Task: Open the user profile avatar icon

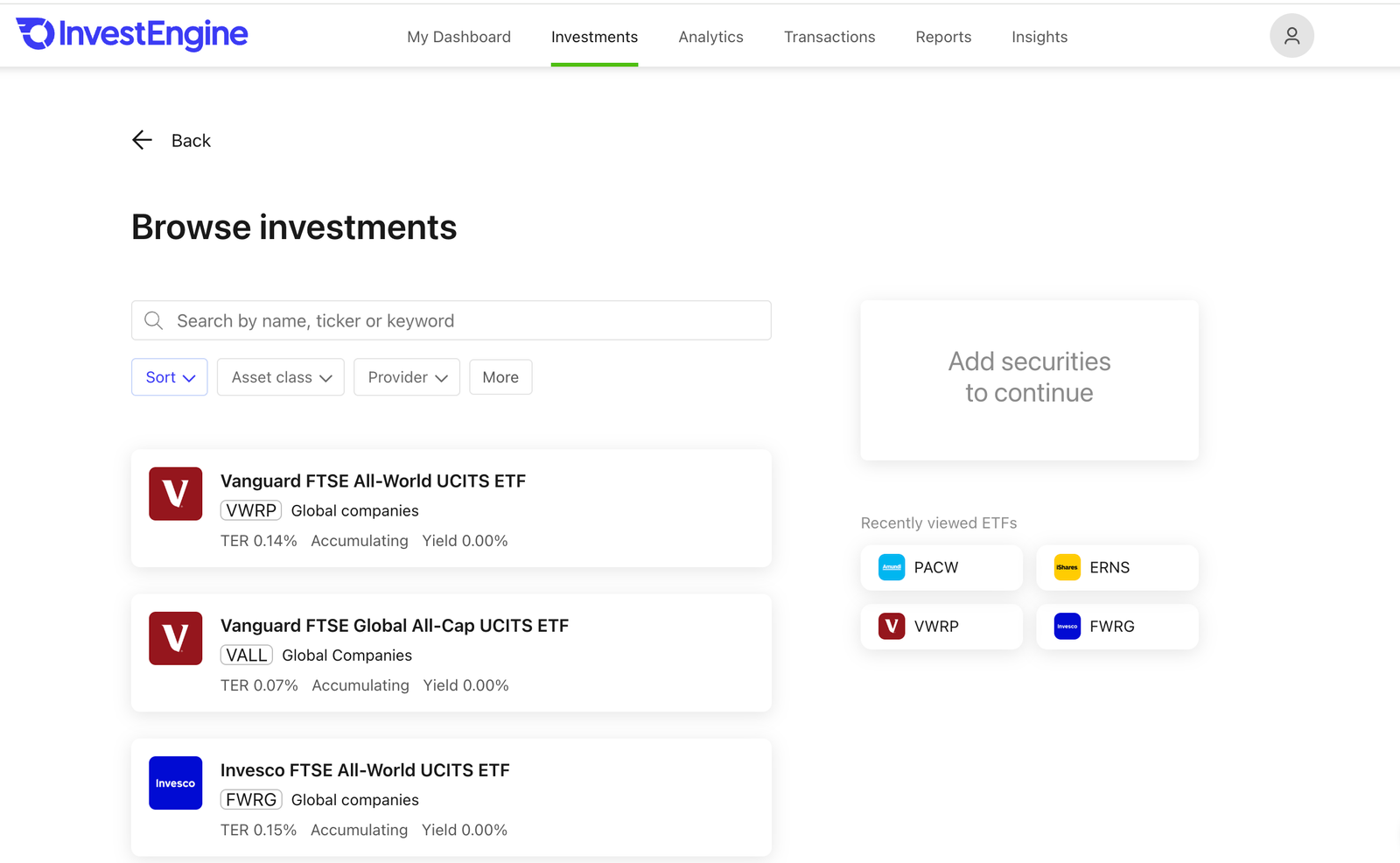Action: click(x=1291, y=36)
